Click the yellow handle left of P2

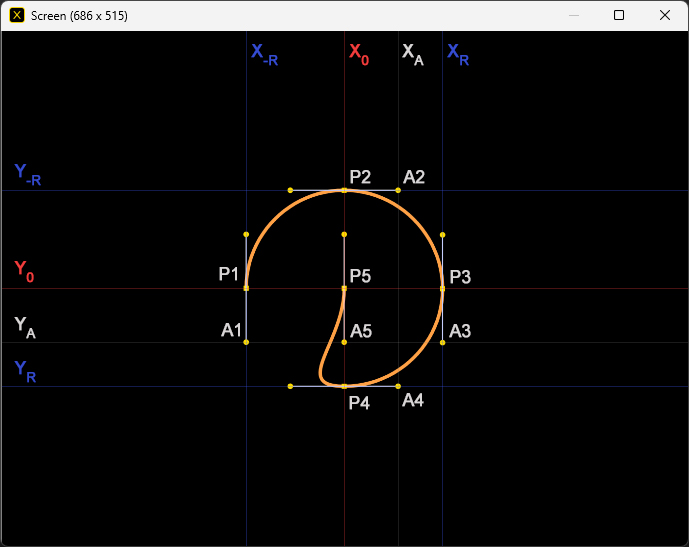click(290, 190)
